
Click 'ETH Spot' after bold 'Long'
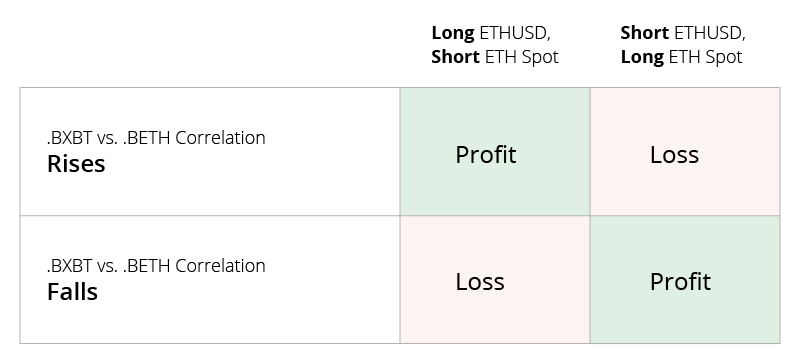coord(705,57)
